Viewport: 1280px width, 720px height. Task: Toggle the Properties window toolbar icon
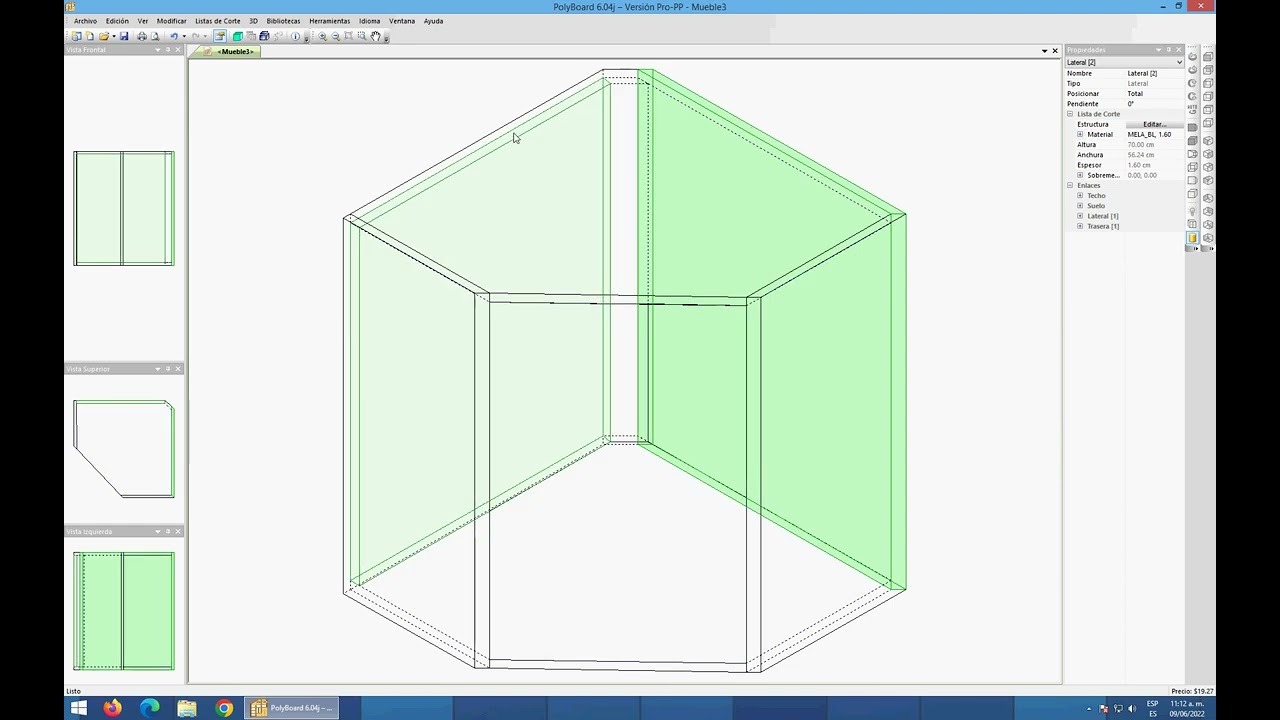[x=220, y=36]
